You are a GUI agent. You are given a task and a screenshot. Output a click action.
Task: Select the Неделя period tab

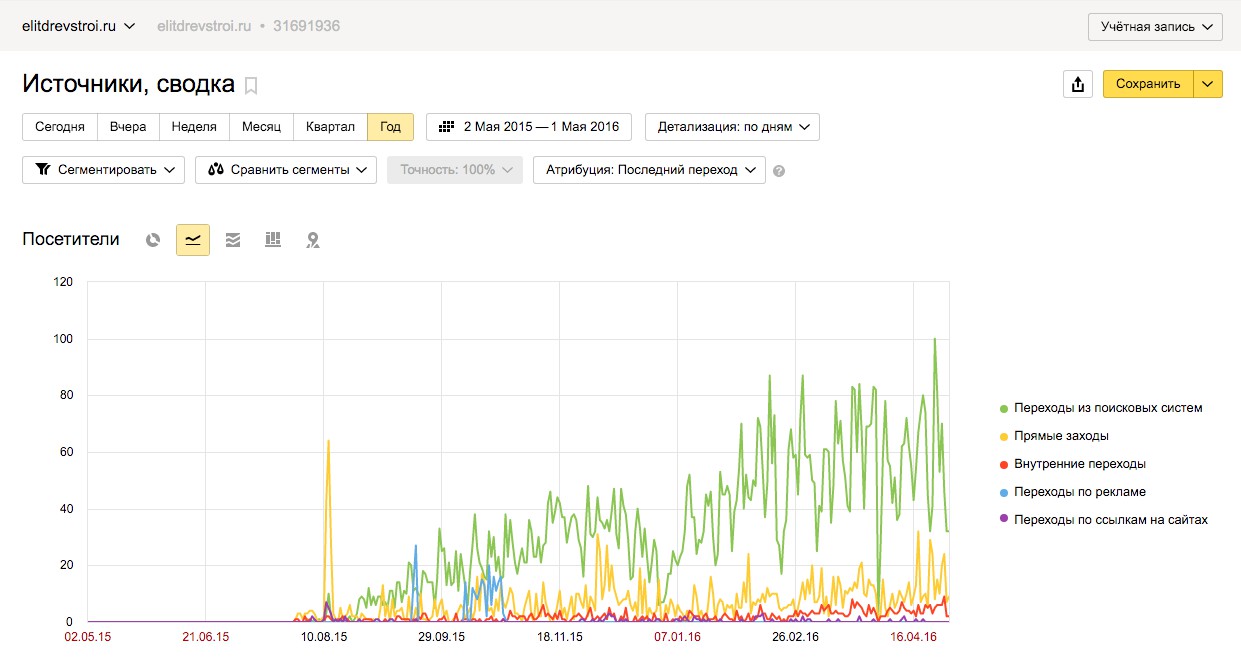tap(194, 127)
